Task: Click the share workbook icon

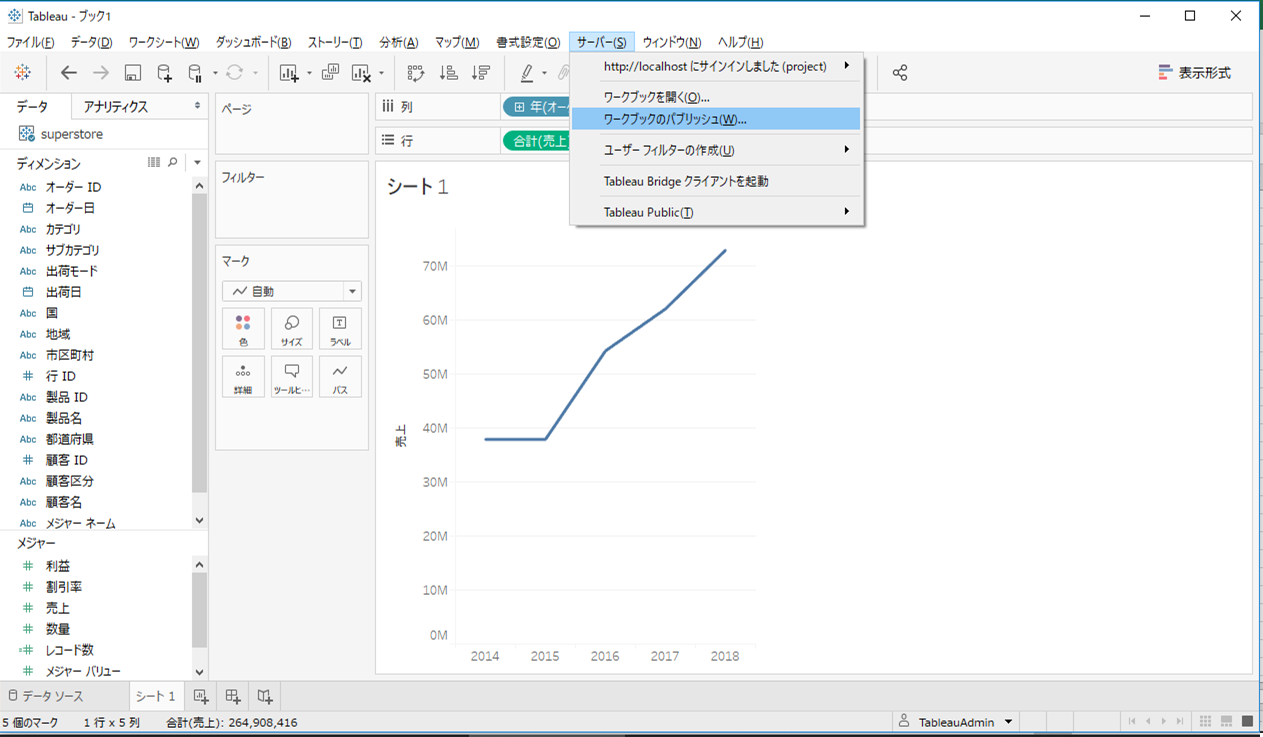Action: 900,72
